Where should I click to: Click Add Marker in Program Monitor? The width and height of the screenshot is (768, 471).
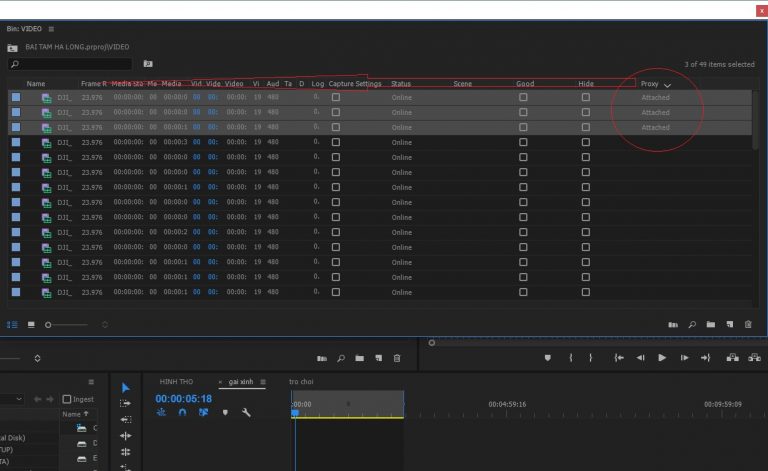click(548, 358)
